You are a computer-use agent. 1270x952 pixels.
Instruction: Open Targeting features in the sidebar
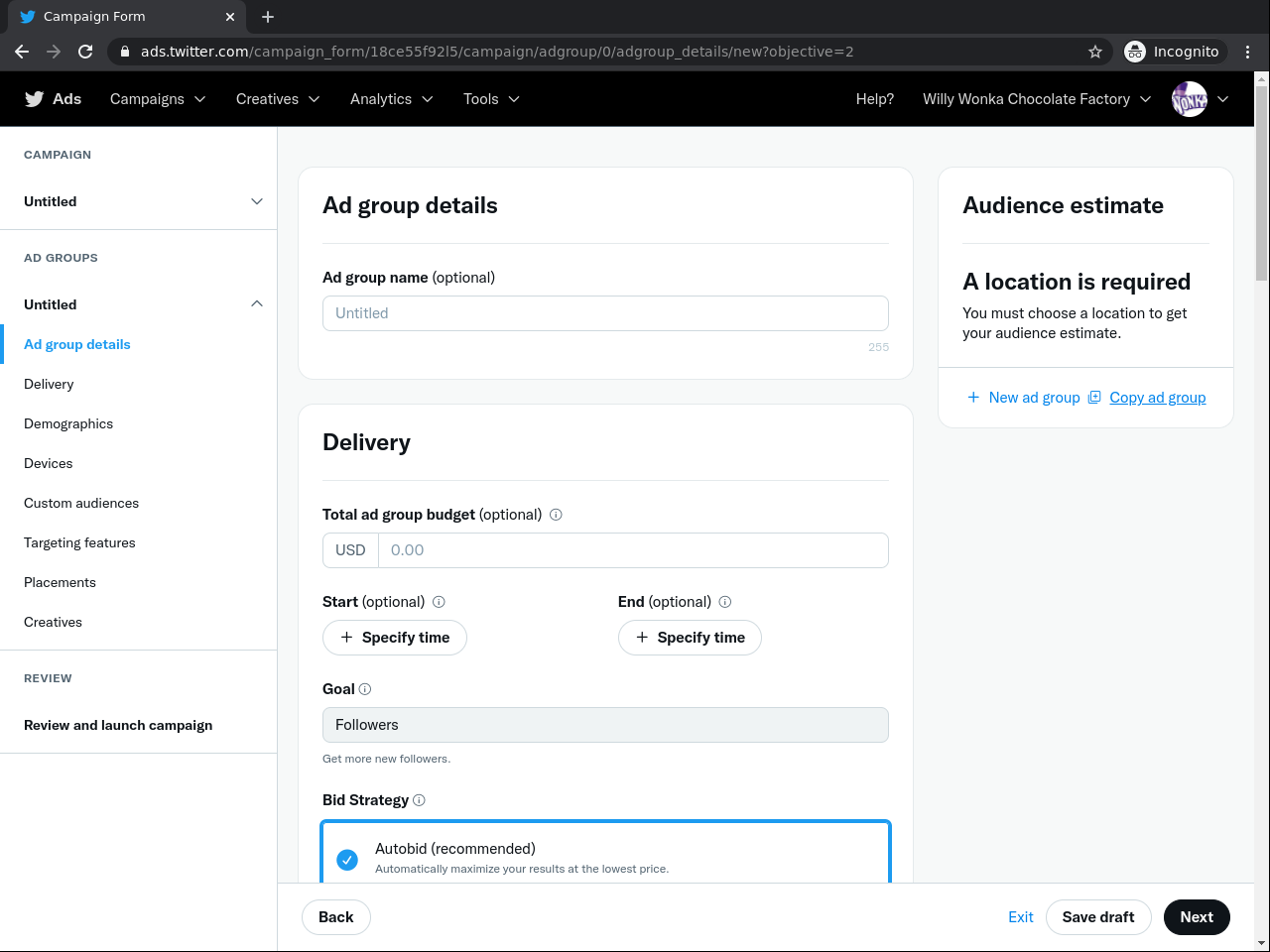point(79,542)
